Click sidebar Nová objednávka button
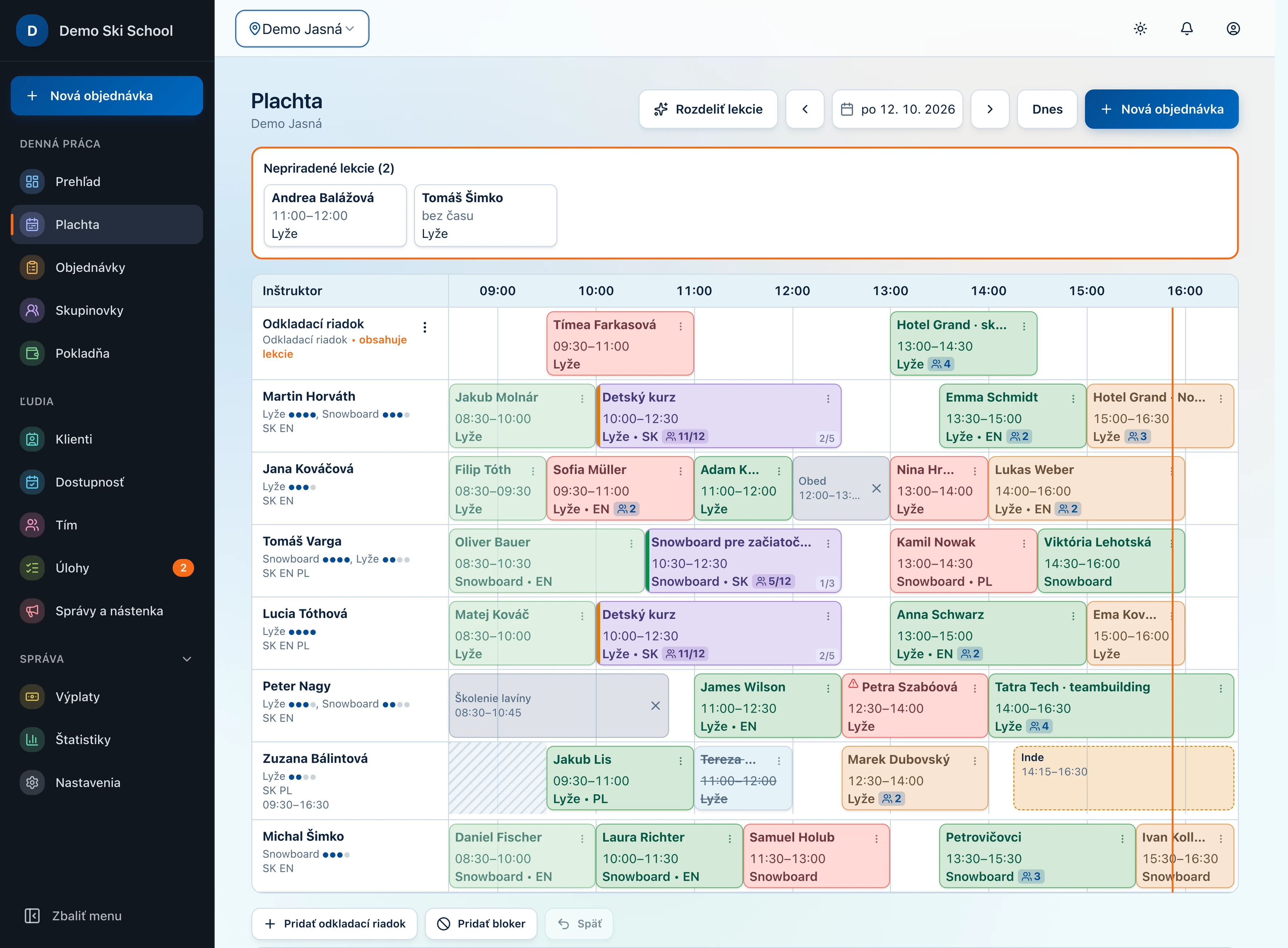Screen dimensions: 1288x948 click(x=107, y=96)
